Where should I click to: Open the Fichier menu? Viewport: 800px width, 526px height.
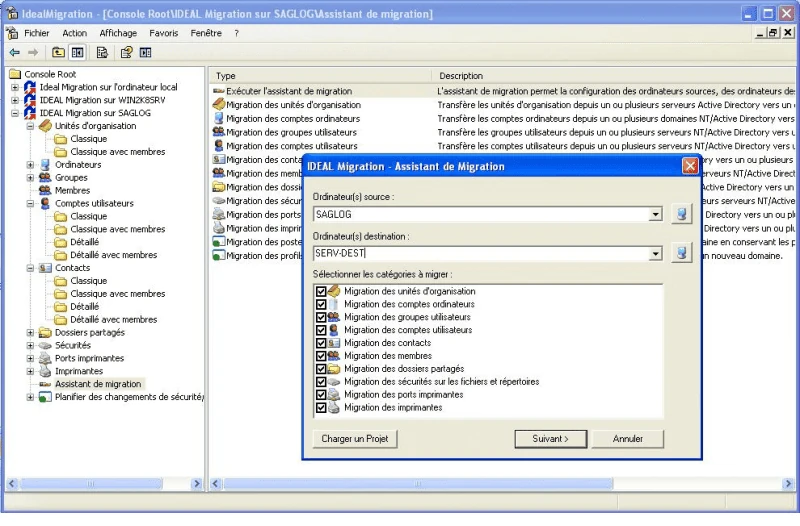tap(37, 33)
